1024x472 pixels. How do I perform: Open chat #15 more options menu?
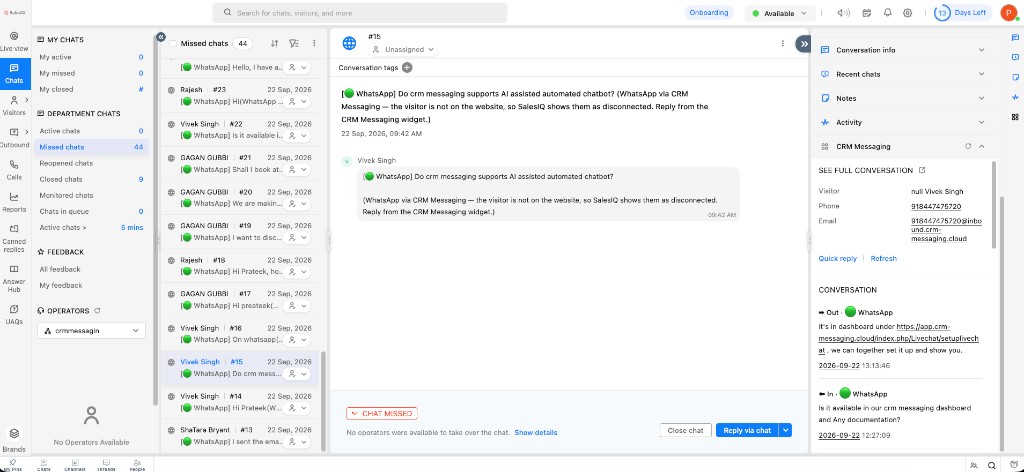point(782,43)
